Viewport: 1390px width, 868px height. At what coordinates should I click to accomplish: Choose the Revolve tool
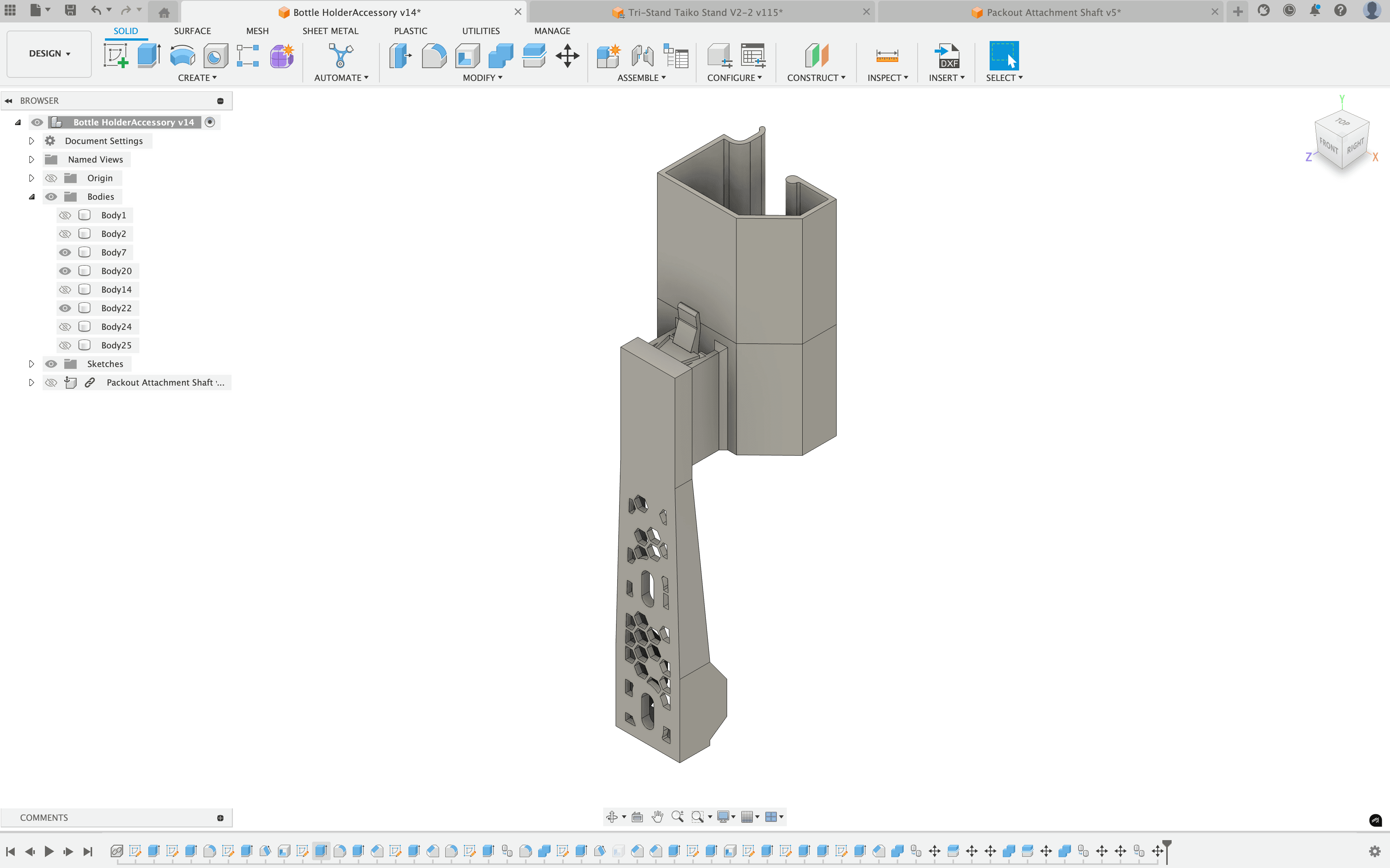pos(183,56)
